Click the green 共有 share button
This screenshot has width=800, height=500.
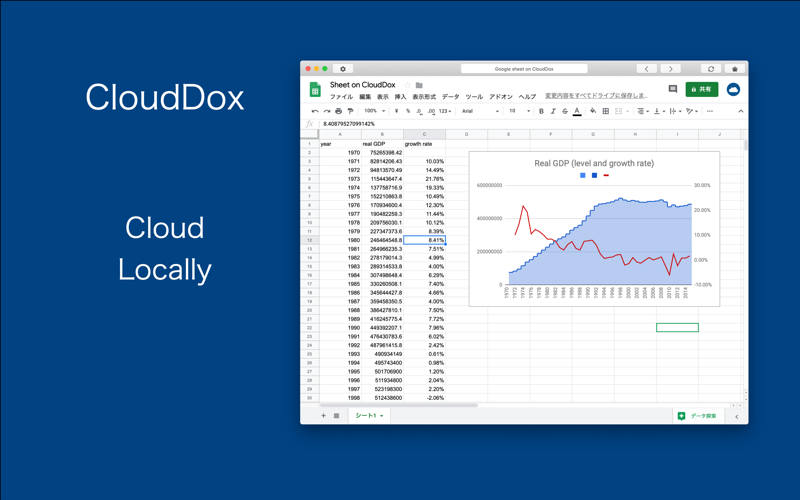pyautogui.click(x=702, y=89)
